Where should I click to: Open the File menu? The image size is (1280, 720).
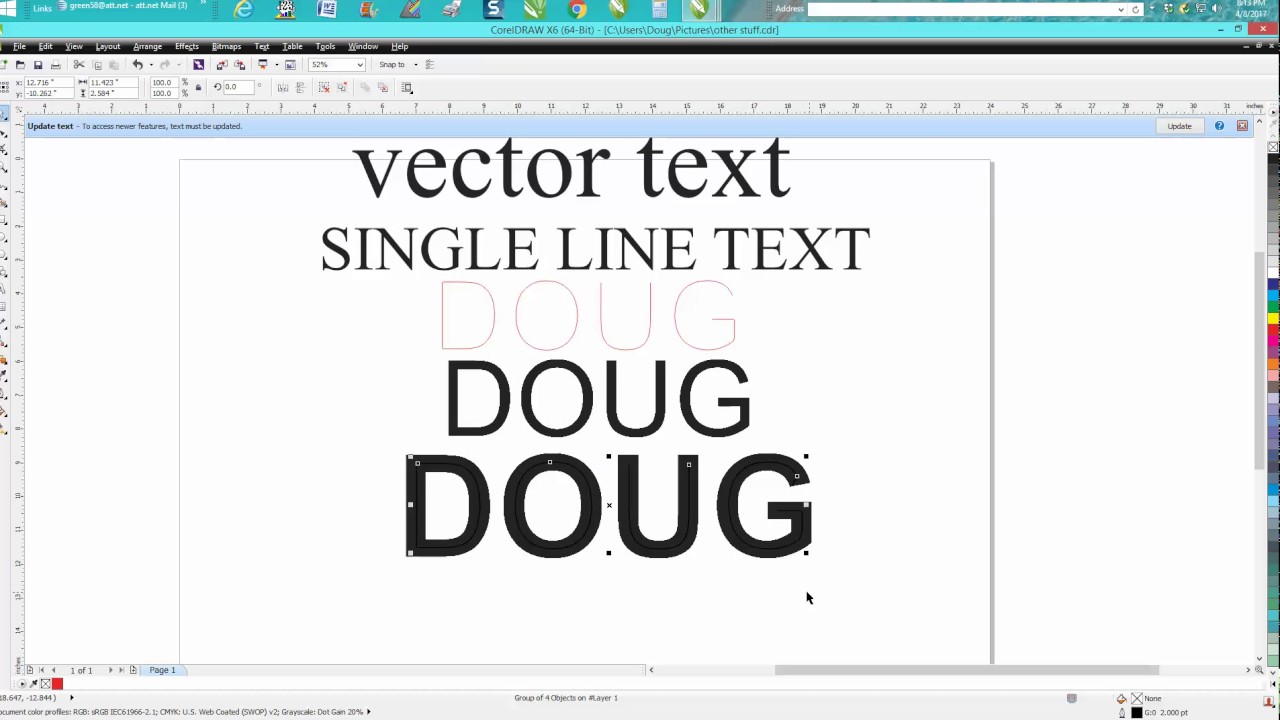click(x=19, y=47)
